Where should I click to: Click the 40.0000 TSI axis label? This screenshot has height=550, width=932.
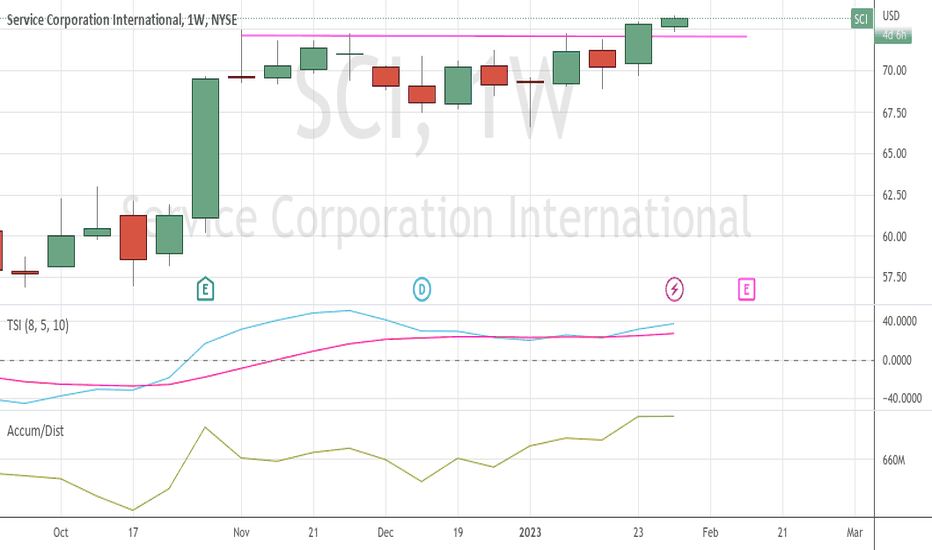tap(899, 321)
